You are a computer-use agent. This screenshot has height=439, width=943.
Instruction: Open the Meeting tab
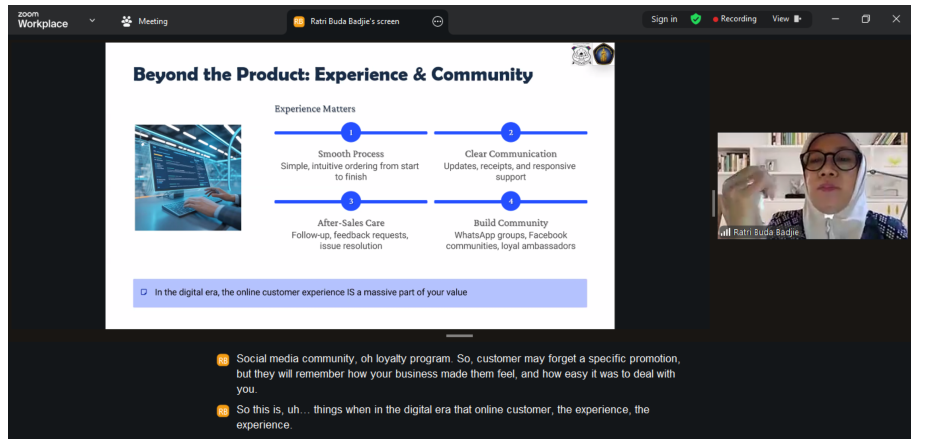tap(144, 21)
